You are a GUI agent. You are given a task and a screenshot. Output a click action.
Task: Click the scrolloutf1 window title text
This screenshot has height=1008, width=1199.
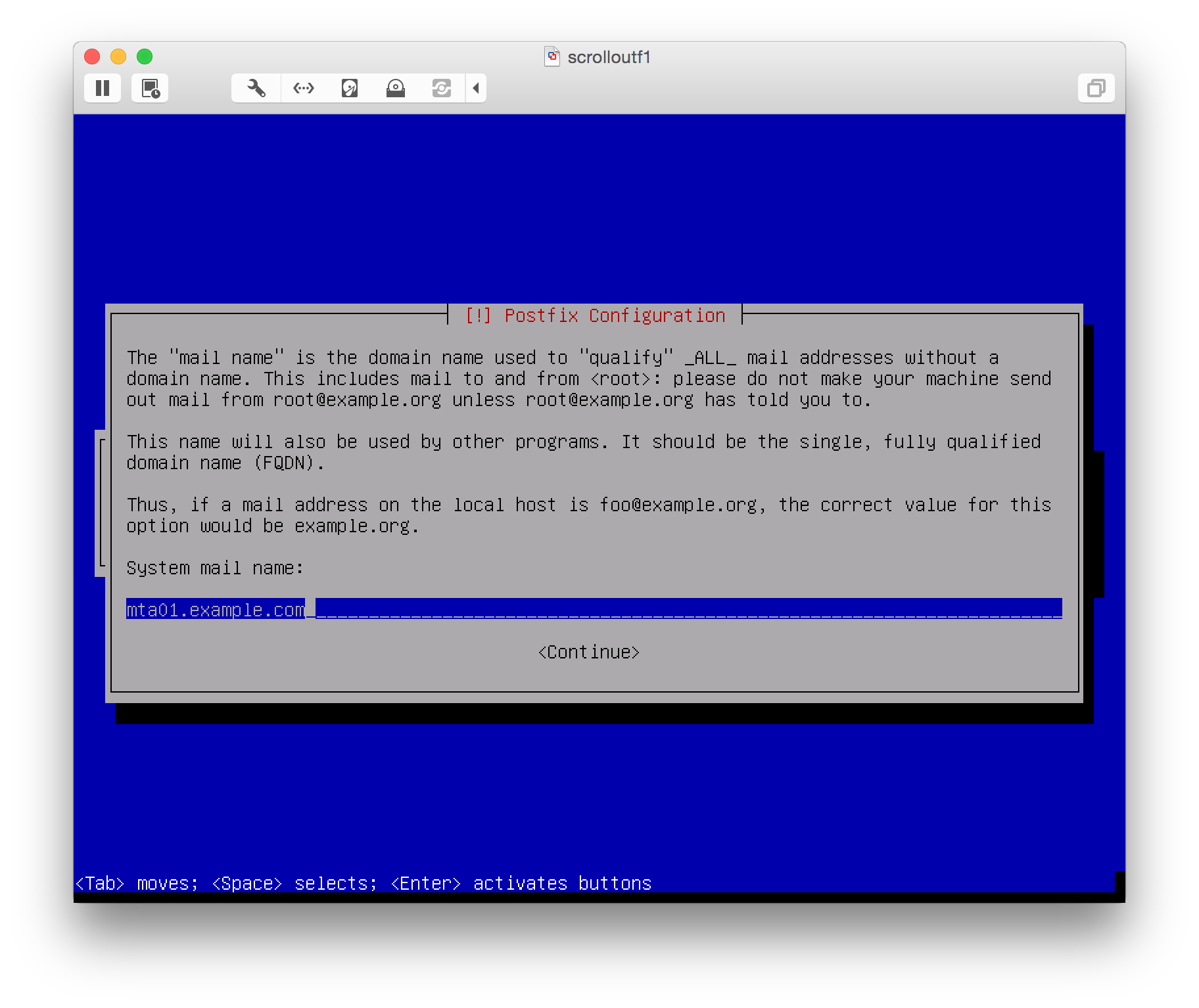pyautogui.click(x=609, y=57)
